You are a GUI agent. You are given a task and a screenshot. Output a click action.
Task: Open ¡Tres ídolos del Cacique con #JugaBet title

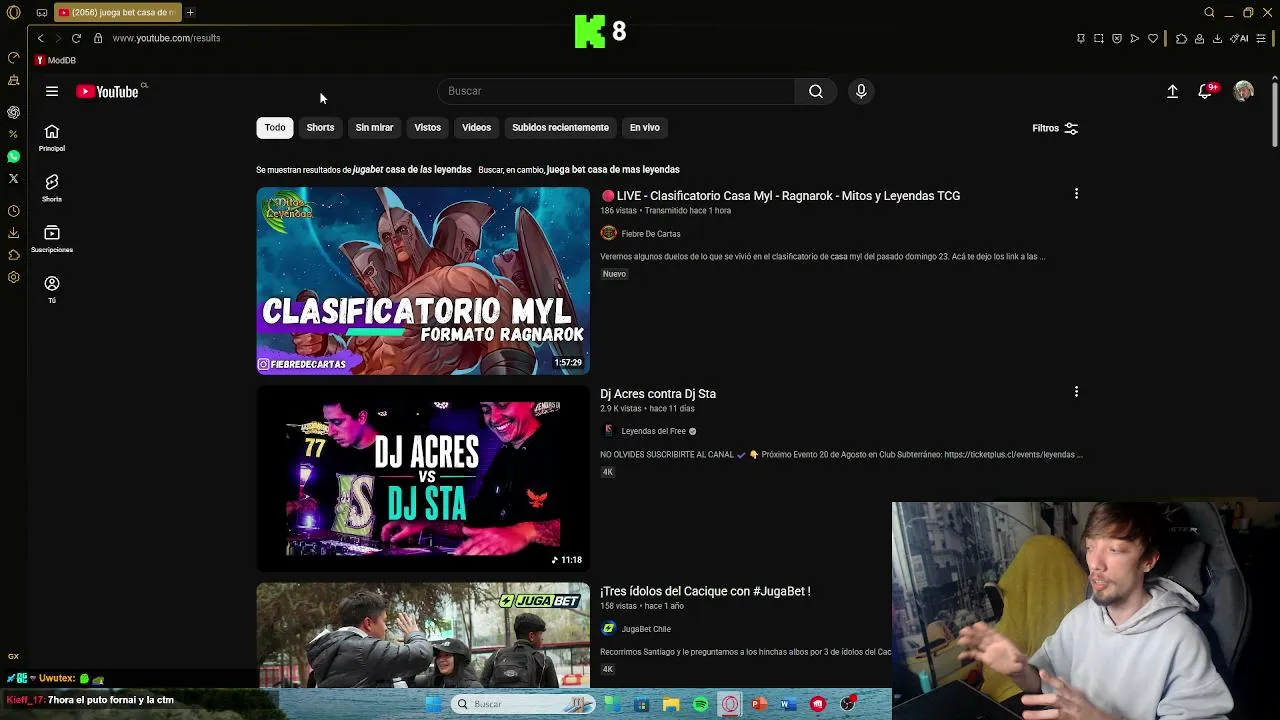tap(705, 591)
